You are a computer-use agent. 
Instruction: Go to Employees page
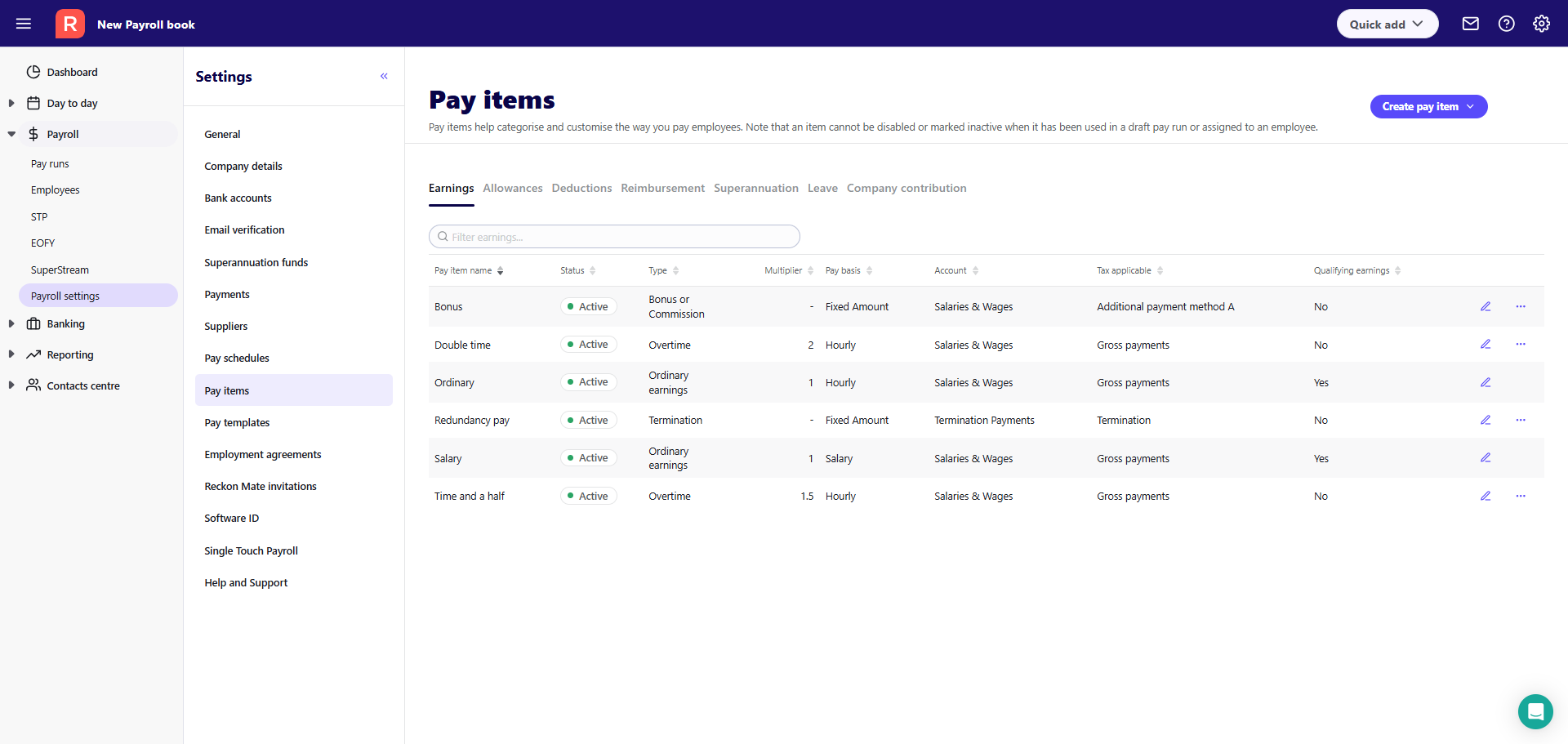(x=56, y=189)
